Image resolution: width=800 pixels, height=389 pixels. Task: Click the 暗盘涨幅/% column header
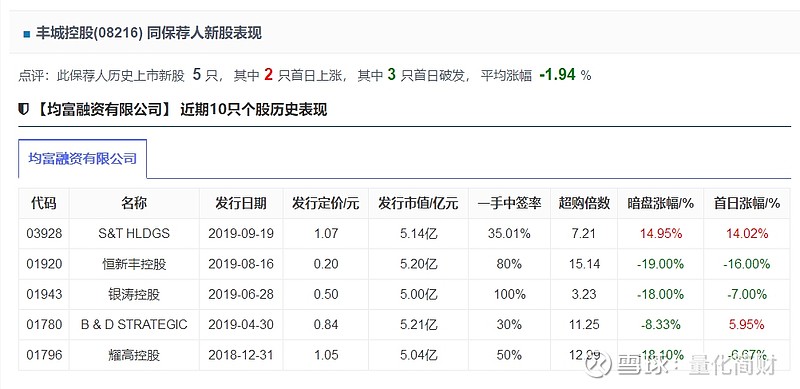click(x=661, y=203)
